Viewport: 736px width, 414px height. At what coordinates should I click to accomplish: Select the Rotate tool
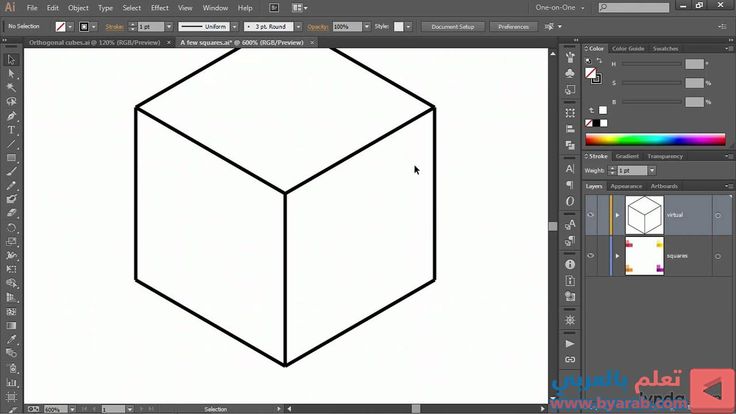(x=11, y=228)
